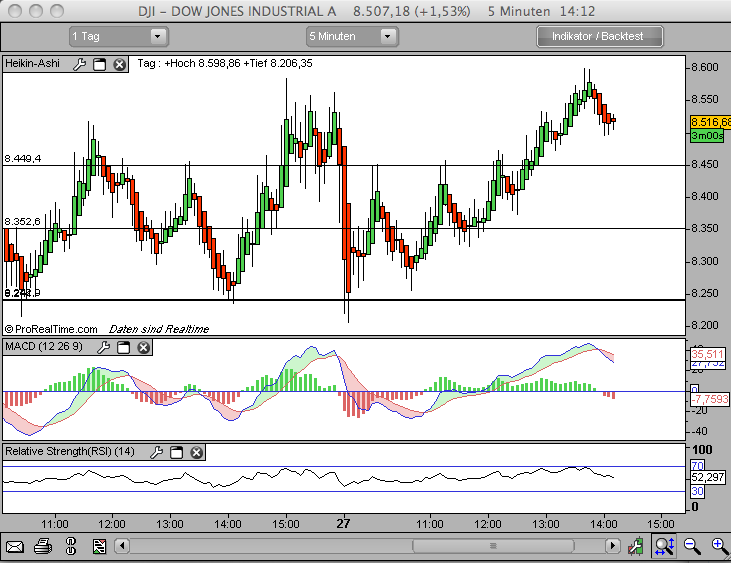Click the horizontal scrollbar thumb
The width and height of the screenshot is (731, 563).
point(493,545)
